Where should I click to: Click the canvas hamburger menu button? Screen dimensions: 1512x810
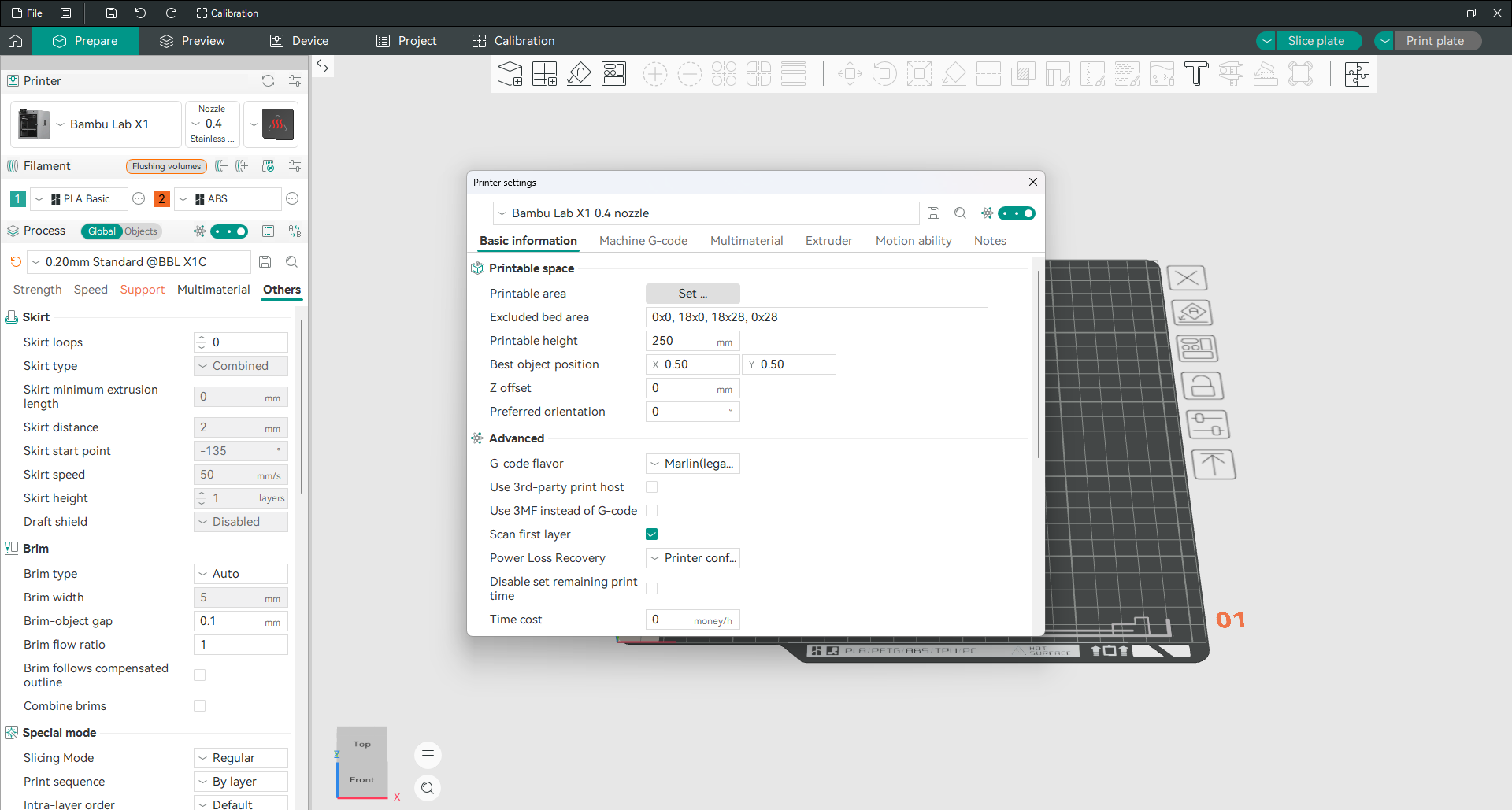click(428, 756)
